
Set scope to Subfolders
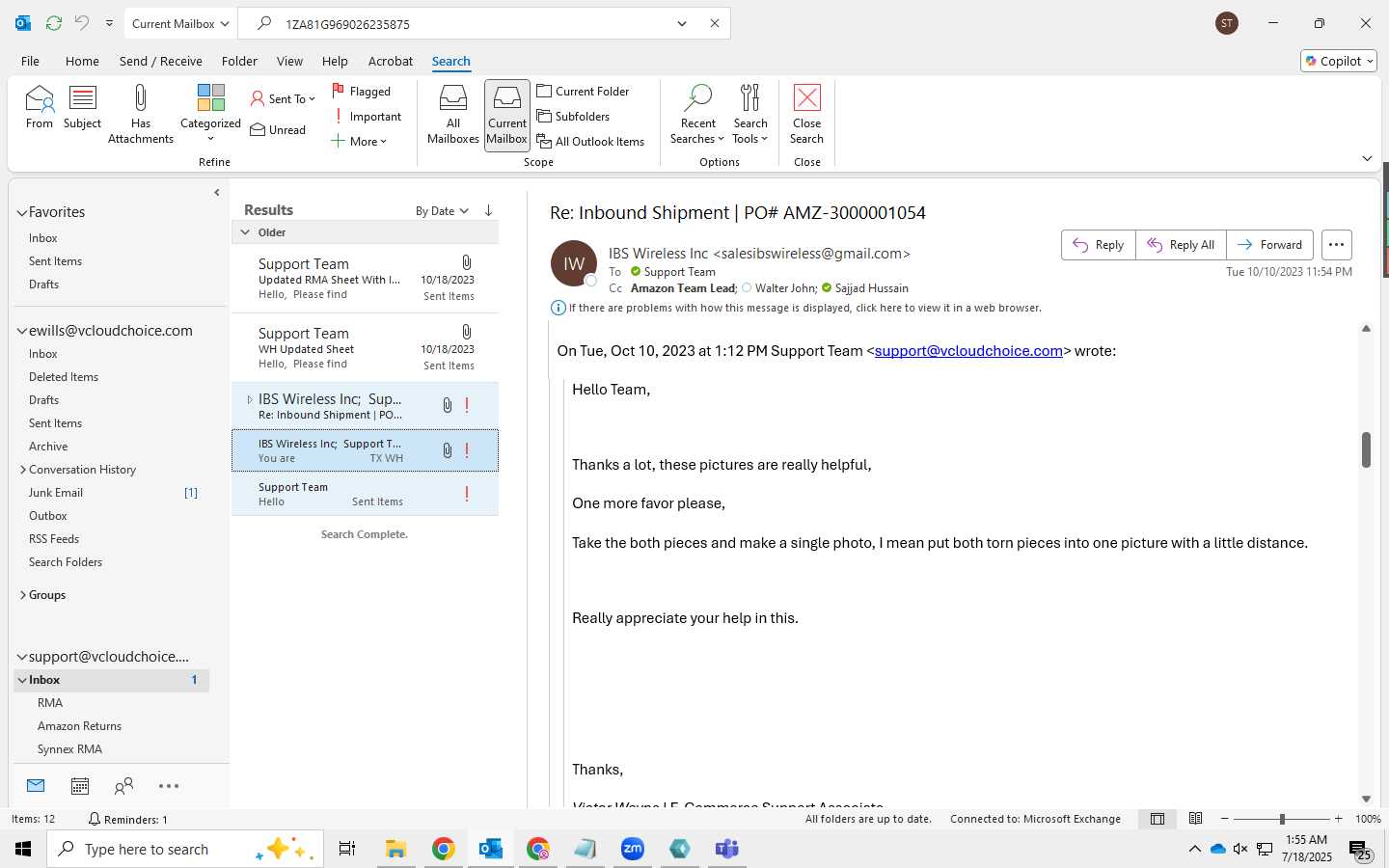573,116
